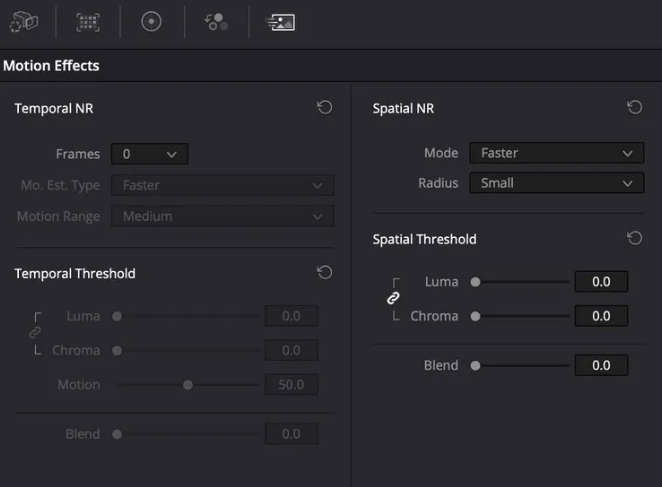Open the Spatial NR Radius dropdown

(556, 183)
